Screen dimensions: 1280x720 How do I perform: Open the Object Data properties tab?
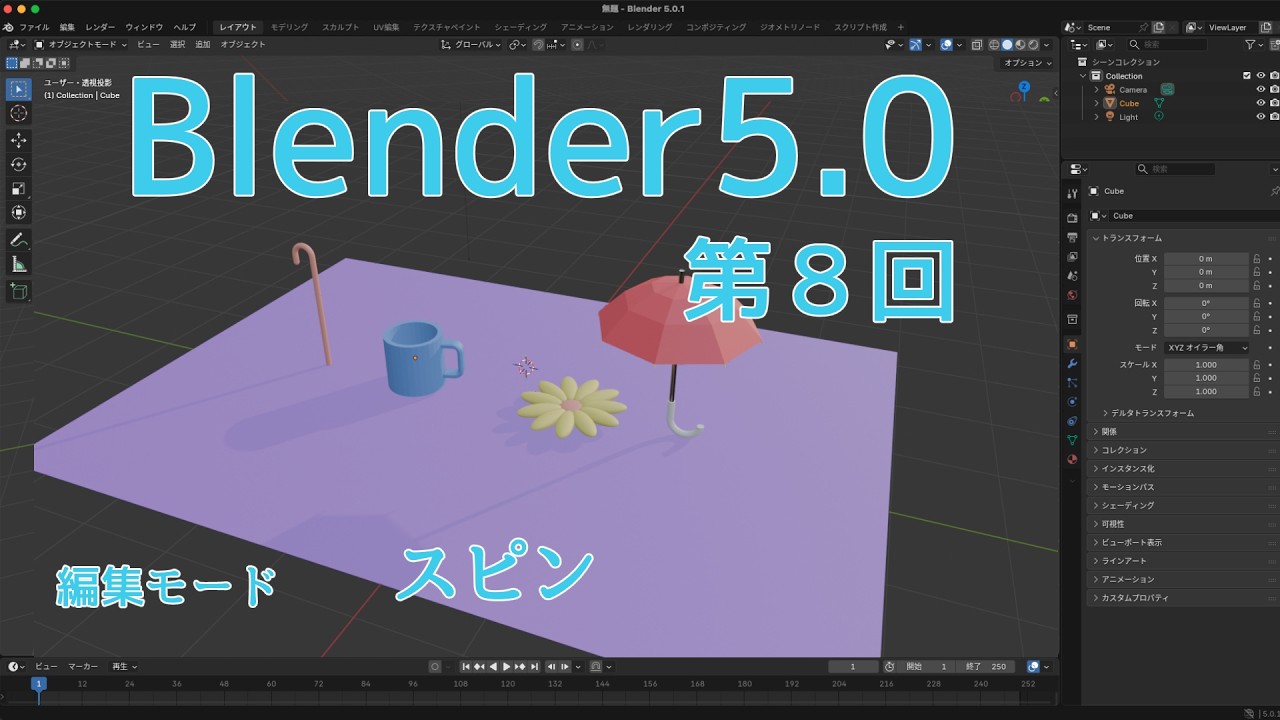[x=1072, y=440]
